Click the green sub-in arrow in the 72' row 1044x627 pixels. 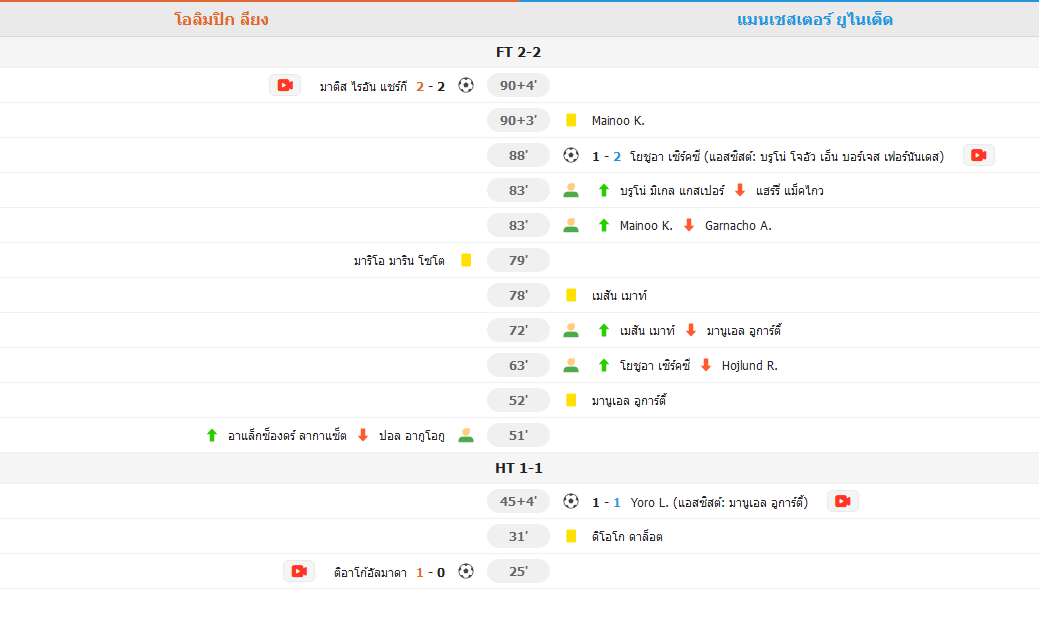(603, 330)
